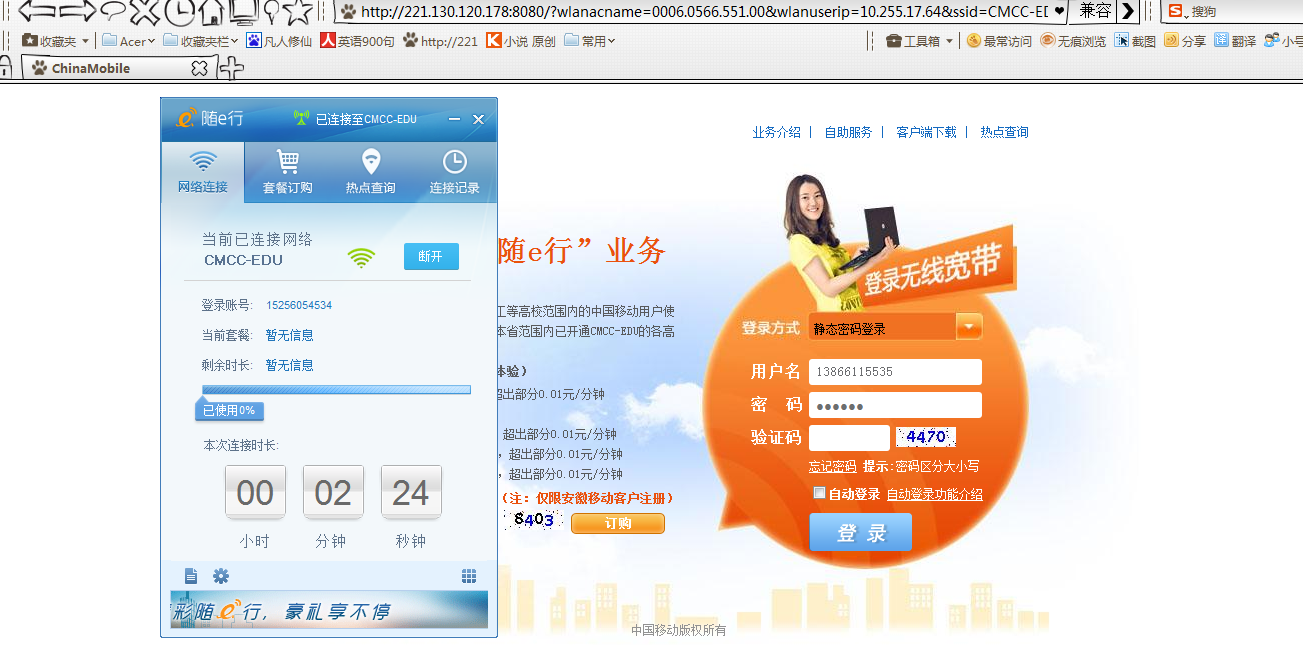
Task: Click the 最常访问 toolbar item
Action: click(x=999, y=41)
